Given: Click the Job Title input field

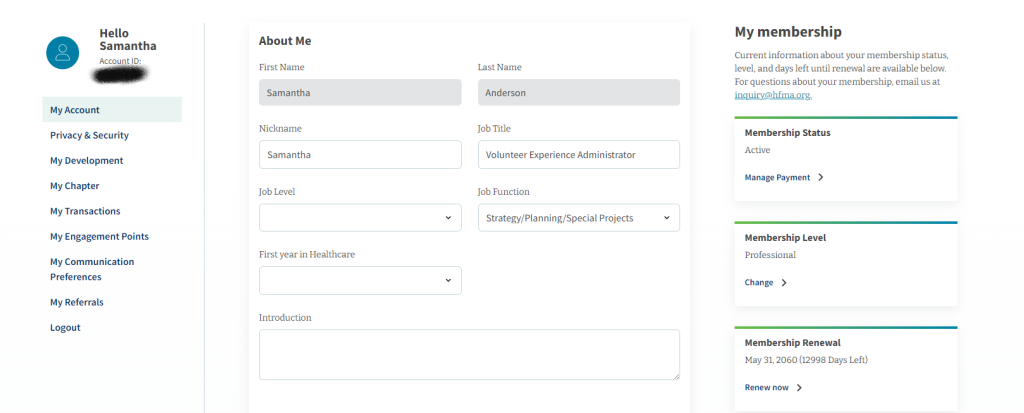Looking at the screenshot, I should pyautogui.click(x=578, y=155).
